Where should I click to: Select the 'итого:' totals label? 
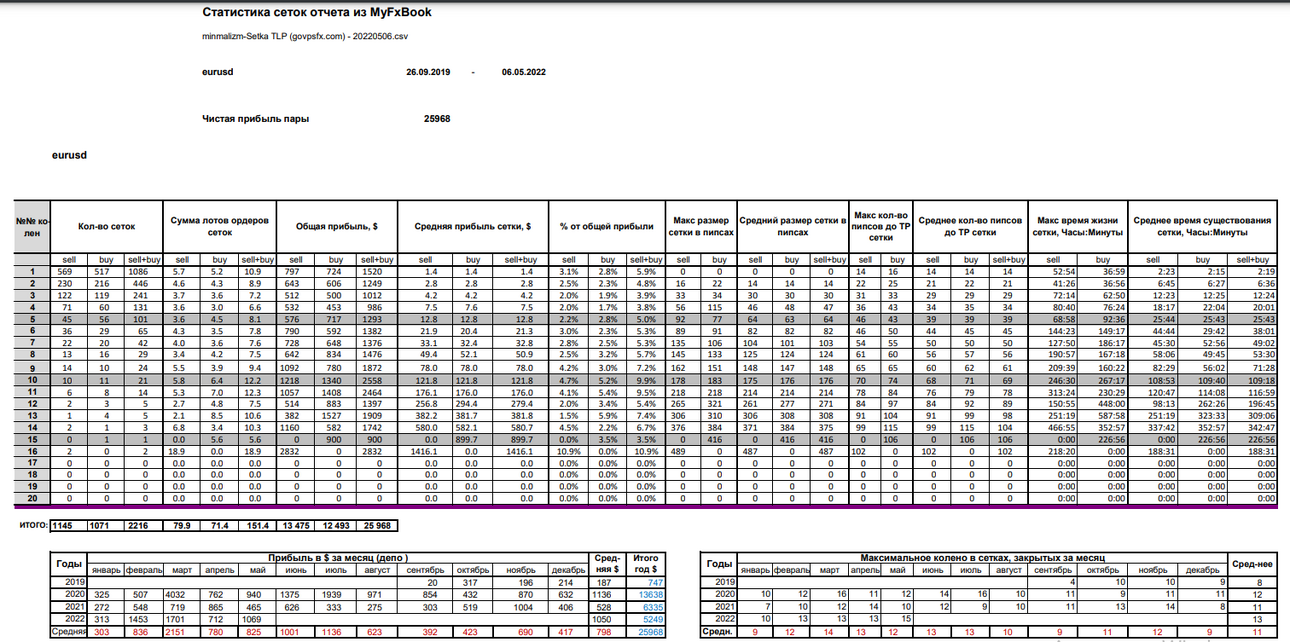pos(35,523)
